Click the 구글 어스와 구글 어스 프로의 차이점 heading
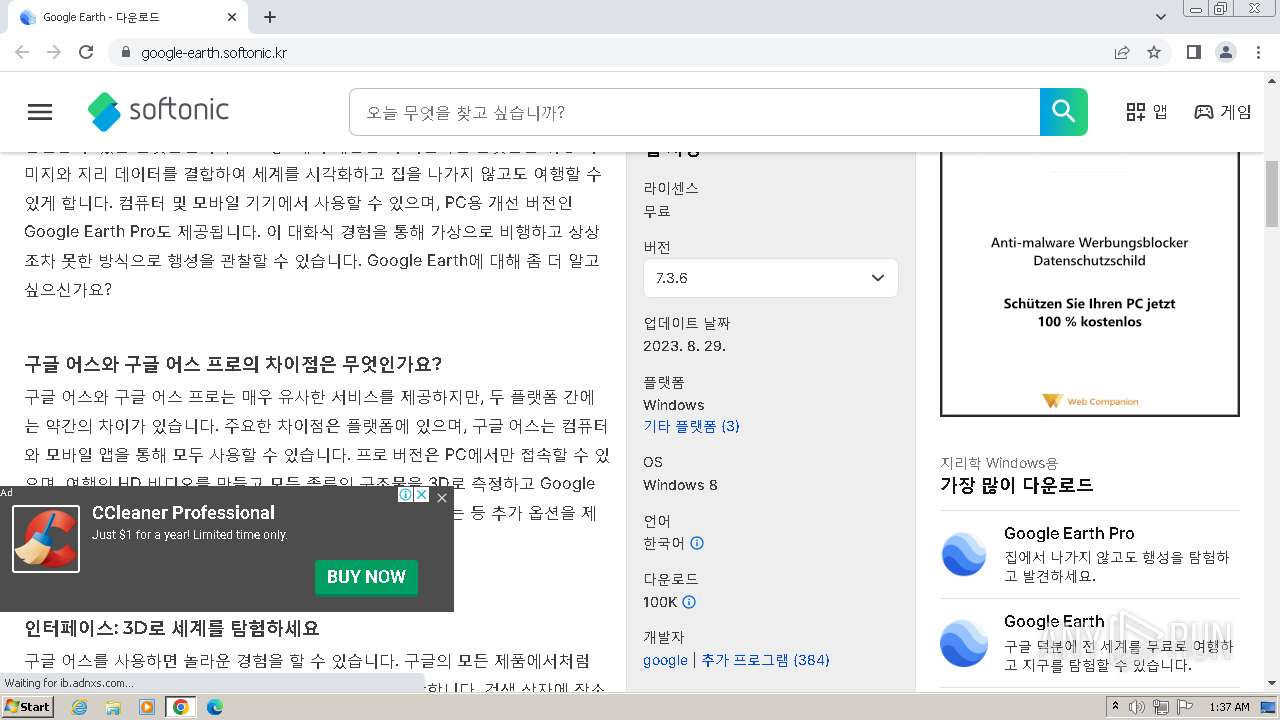This screenshot has height=720, width=1280. (x=233, y=363)
